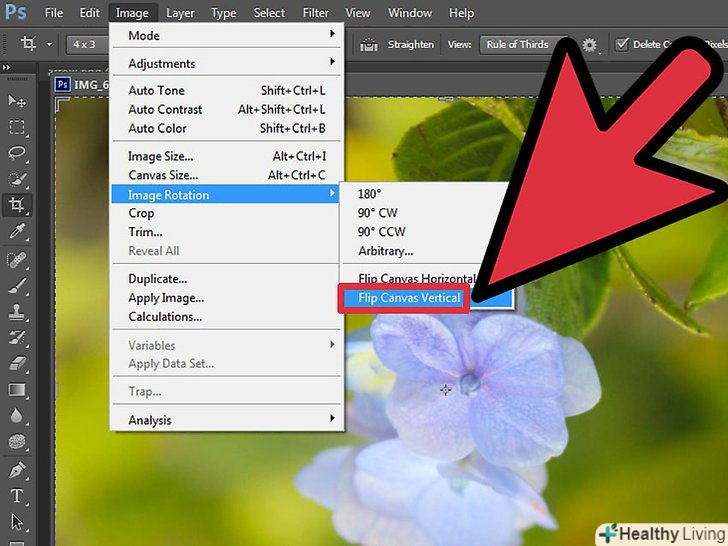Open the Image menu
This screenshot has height=546, width=728.
(132, 13)
